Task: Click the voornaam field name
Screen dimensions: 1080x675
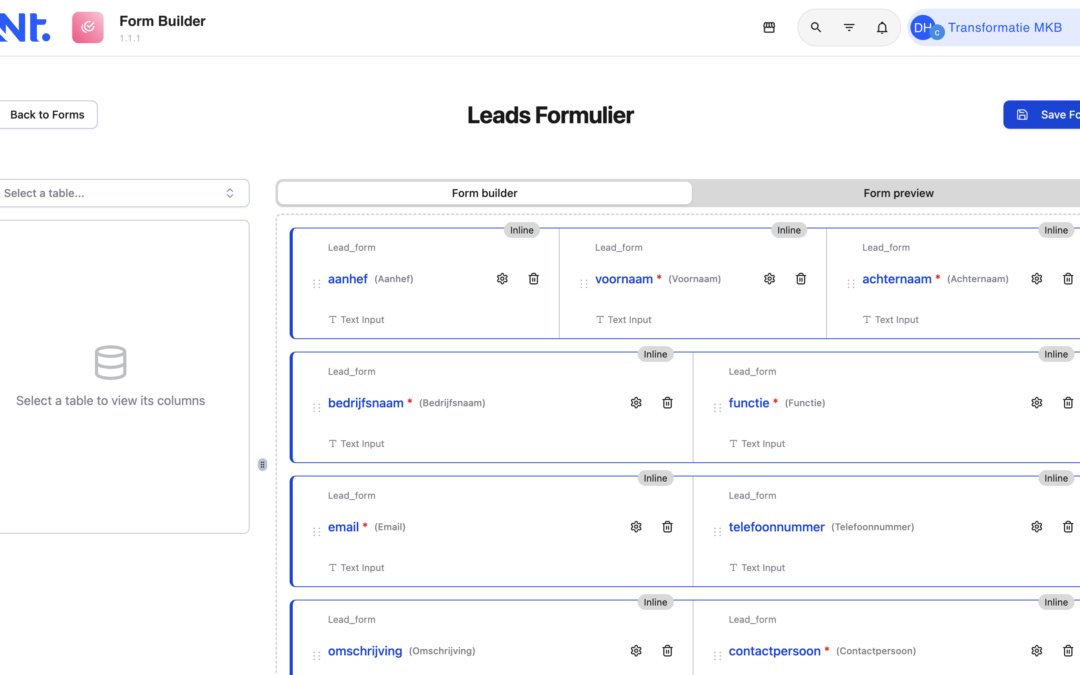Action: click(624, 279)
